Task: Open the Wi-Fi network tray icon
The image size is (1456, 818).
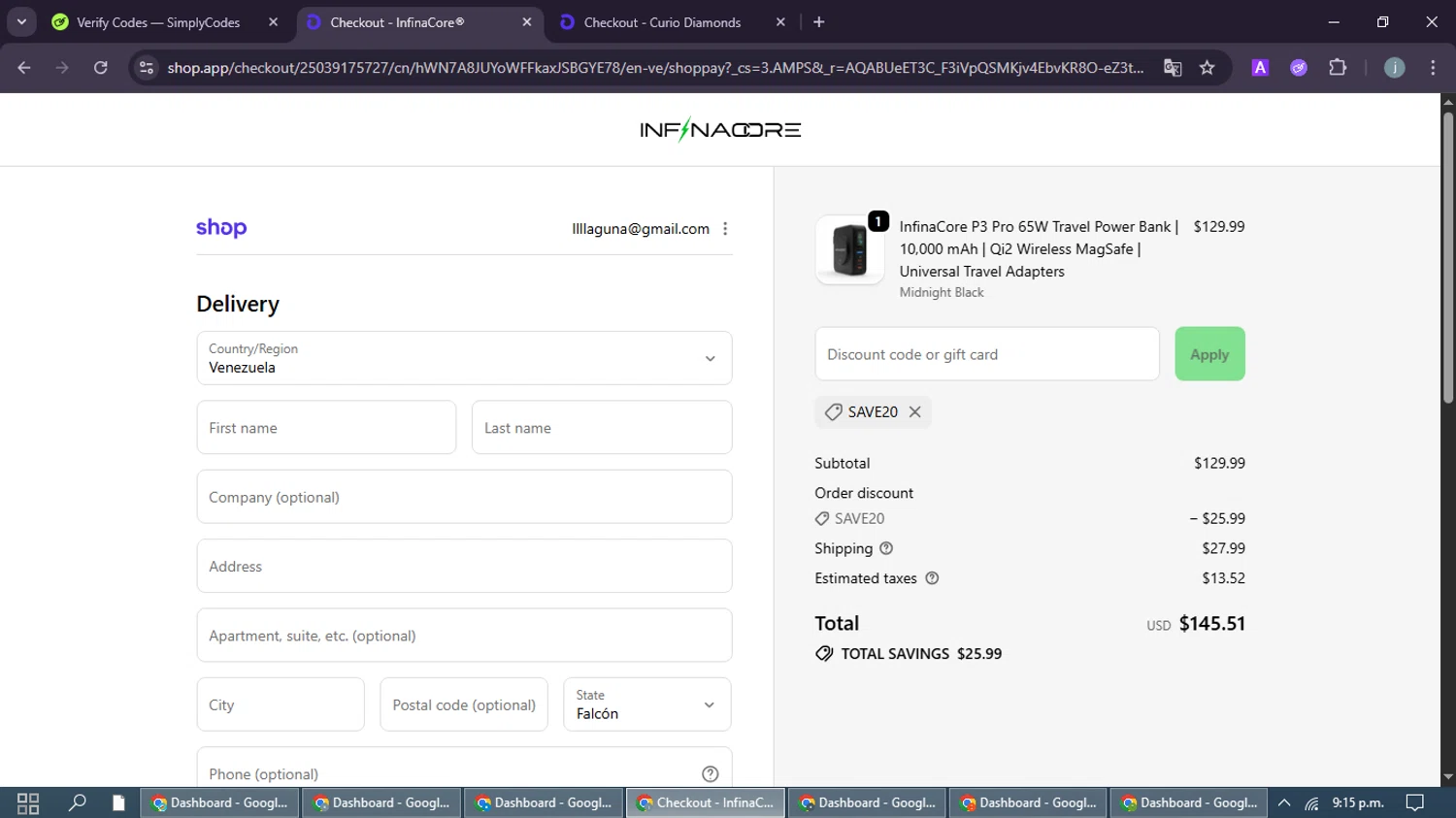Action: point(1311,802)
